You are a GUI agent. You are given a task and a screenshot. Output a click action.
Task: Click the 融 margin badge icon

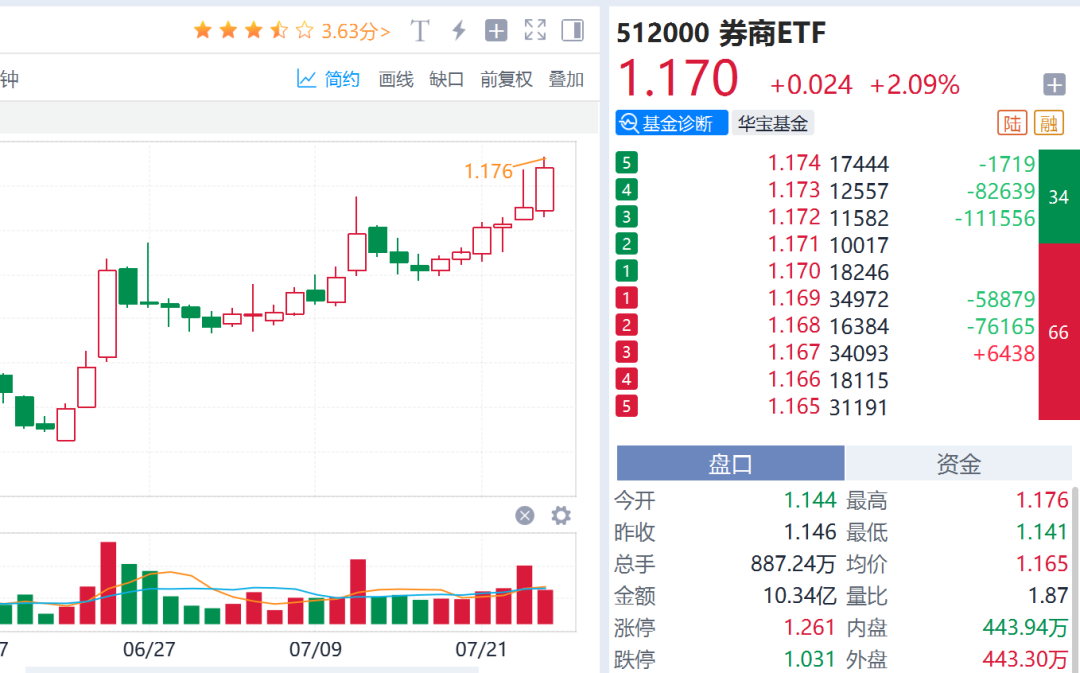coord(1049,123)
